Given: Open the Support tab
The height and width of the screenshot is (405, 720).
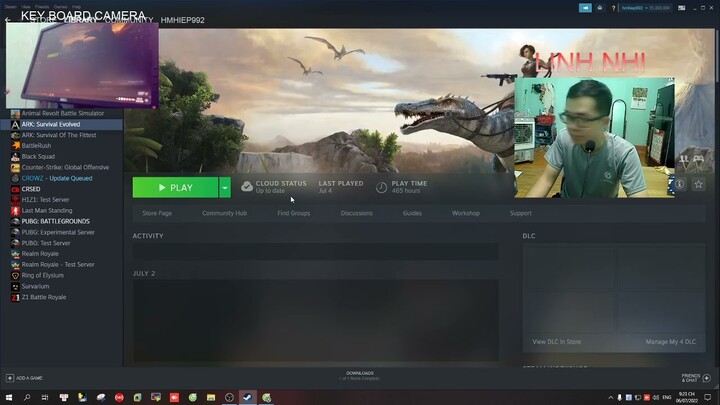Looking at the screenshot, I should [521, 213].
